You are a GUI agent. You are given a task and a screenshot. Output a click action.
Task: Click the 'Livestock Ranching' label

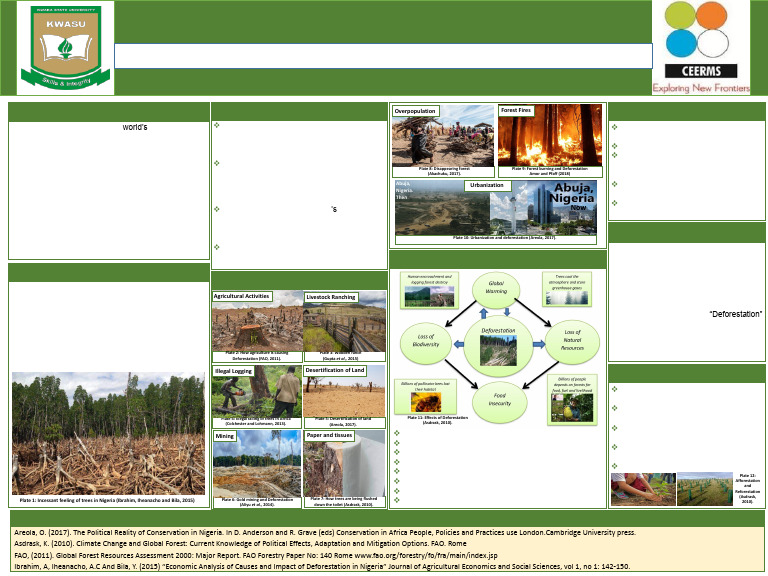(331, 297)
